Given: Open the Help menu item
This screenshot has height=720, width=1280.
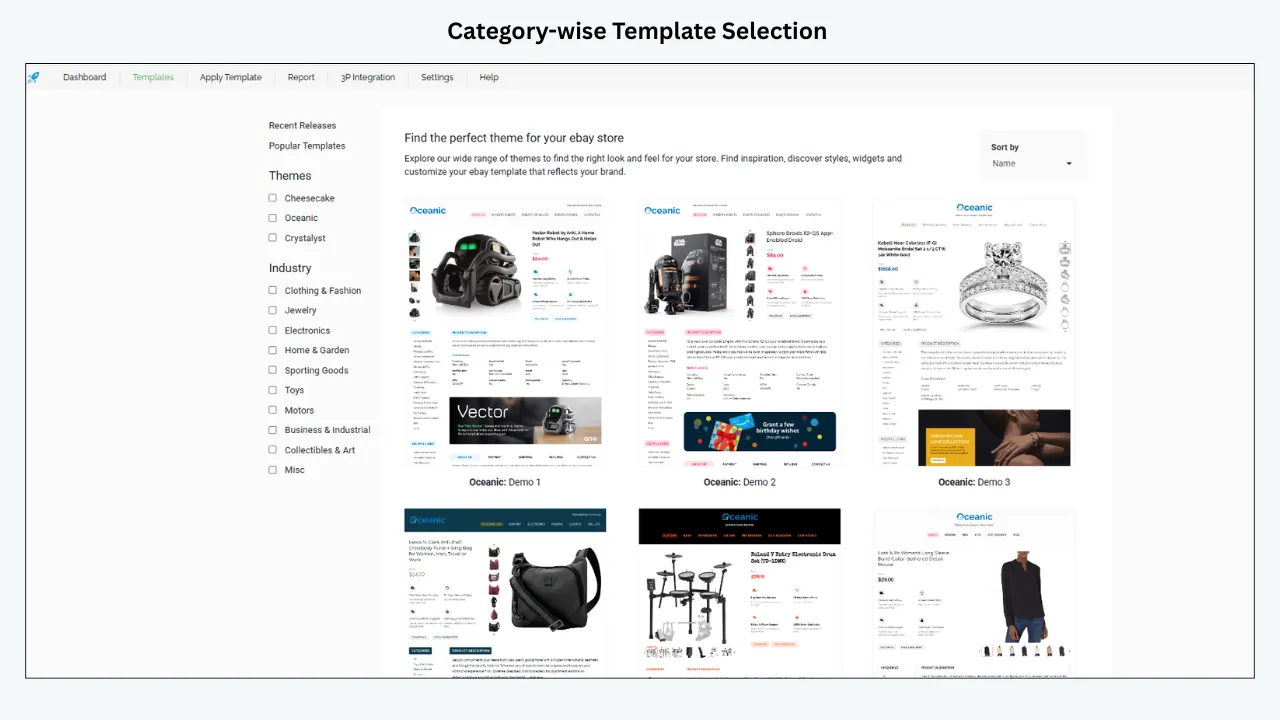Looking at the screenshot, I should click(489, 77).
